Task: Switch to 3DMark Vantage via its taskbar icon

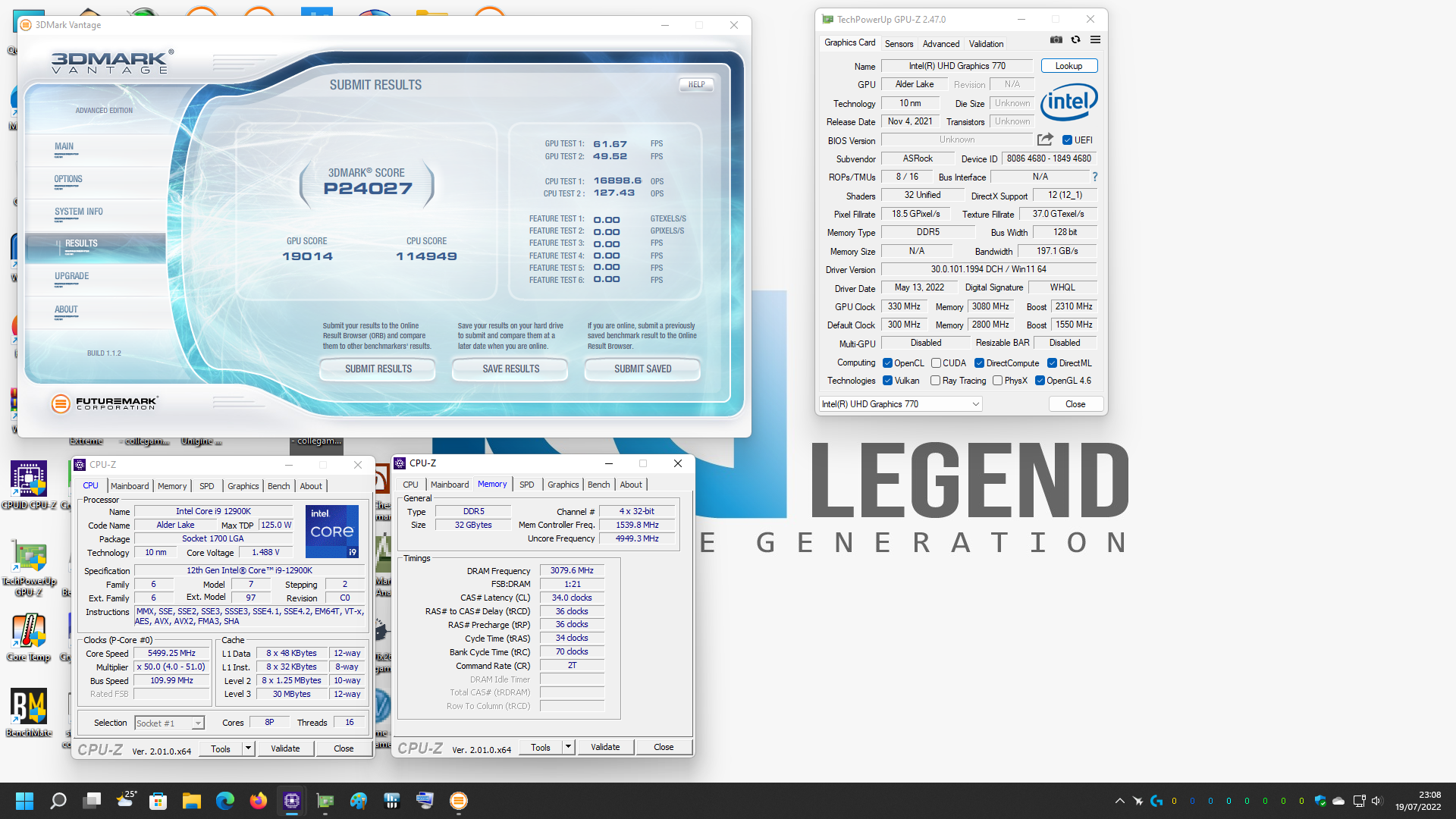Action: coord(459,801)
